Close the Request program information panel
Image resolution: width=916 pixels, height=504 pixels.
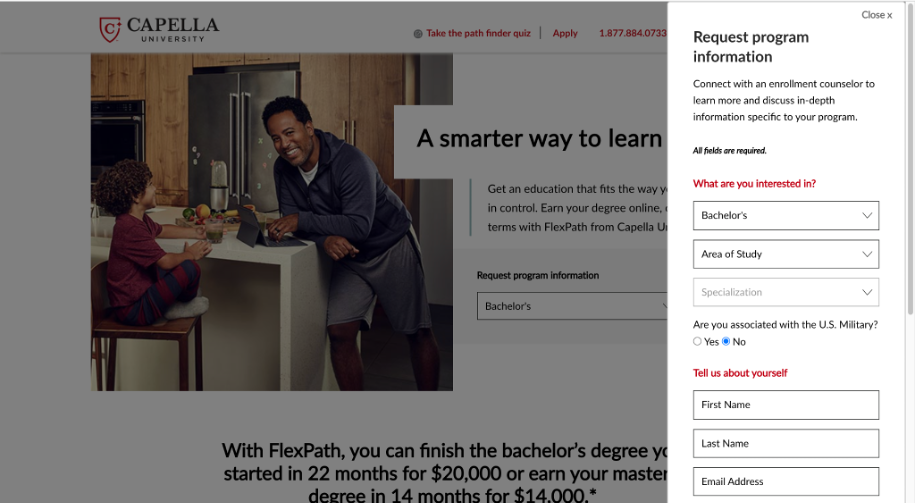point(876,15)
